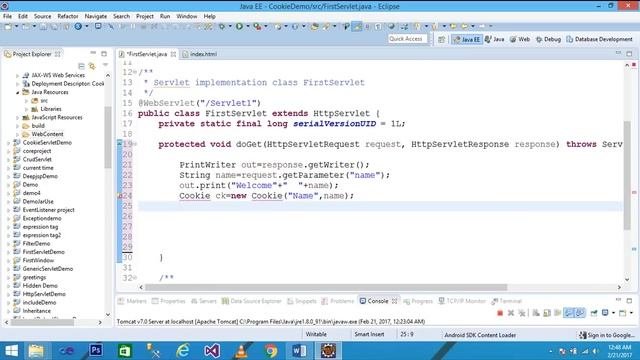The height and width of the screenshot is (360, 640).
Task: Click Sign in to Google in status bar
Action: click(x=607, y=335)
